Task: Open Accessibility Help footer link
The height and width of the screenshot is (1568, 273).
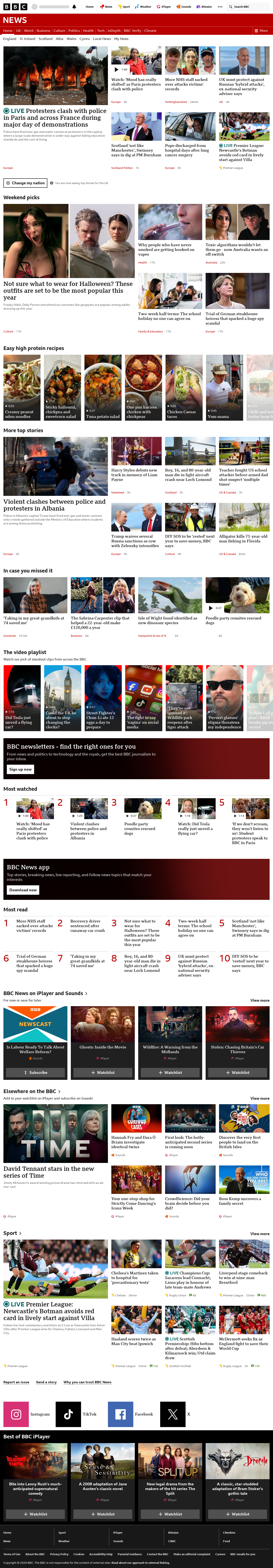Action: click(101, 1553)
